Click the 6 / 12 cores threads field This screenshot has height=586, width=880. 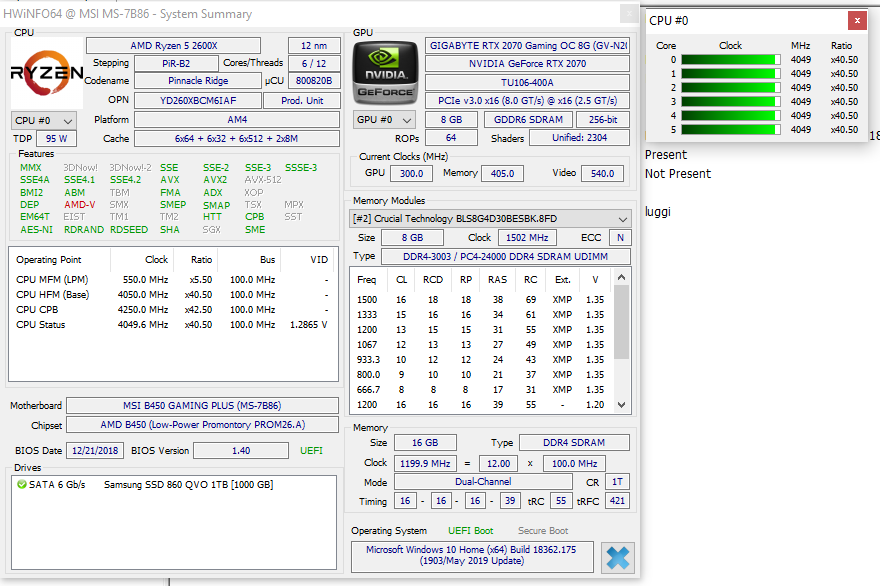(x=314, y=63)
